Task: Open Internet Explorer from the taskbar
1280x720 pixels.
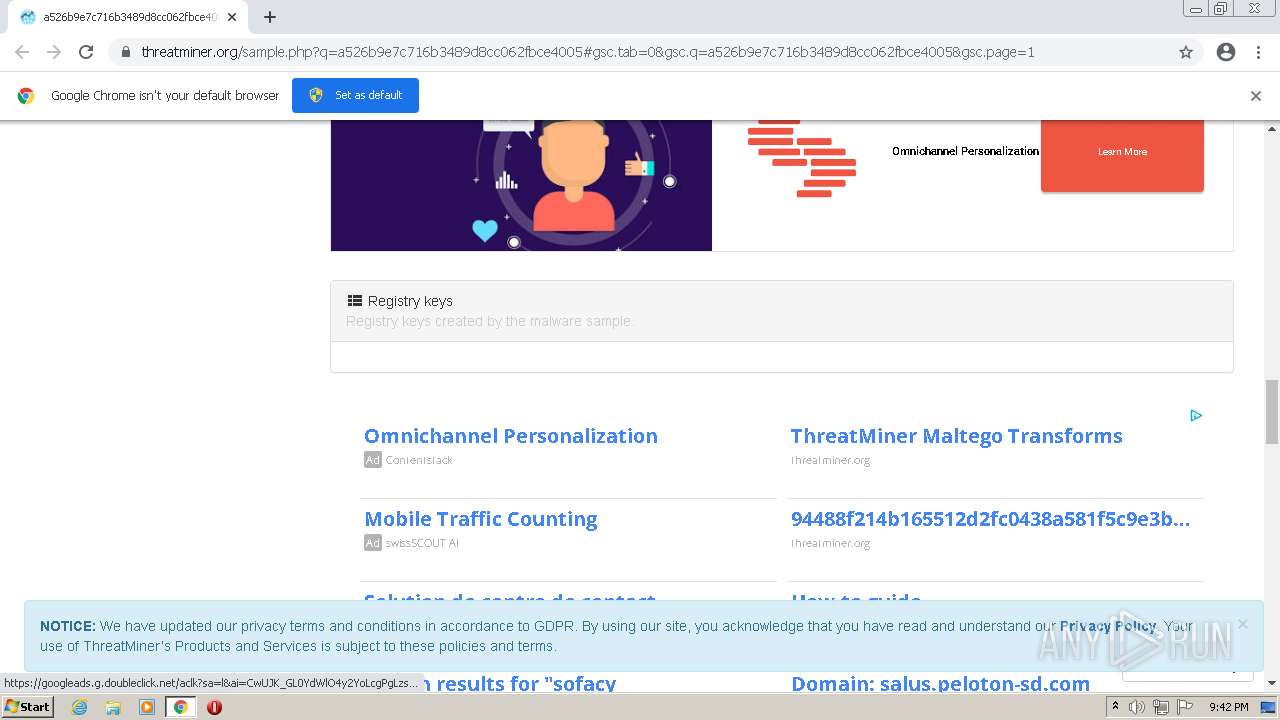Action: (x=79, y=707)
